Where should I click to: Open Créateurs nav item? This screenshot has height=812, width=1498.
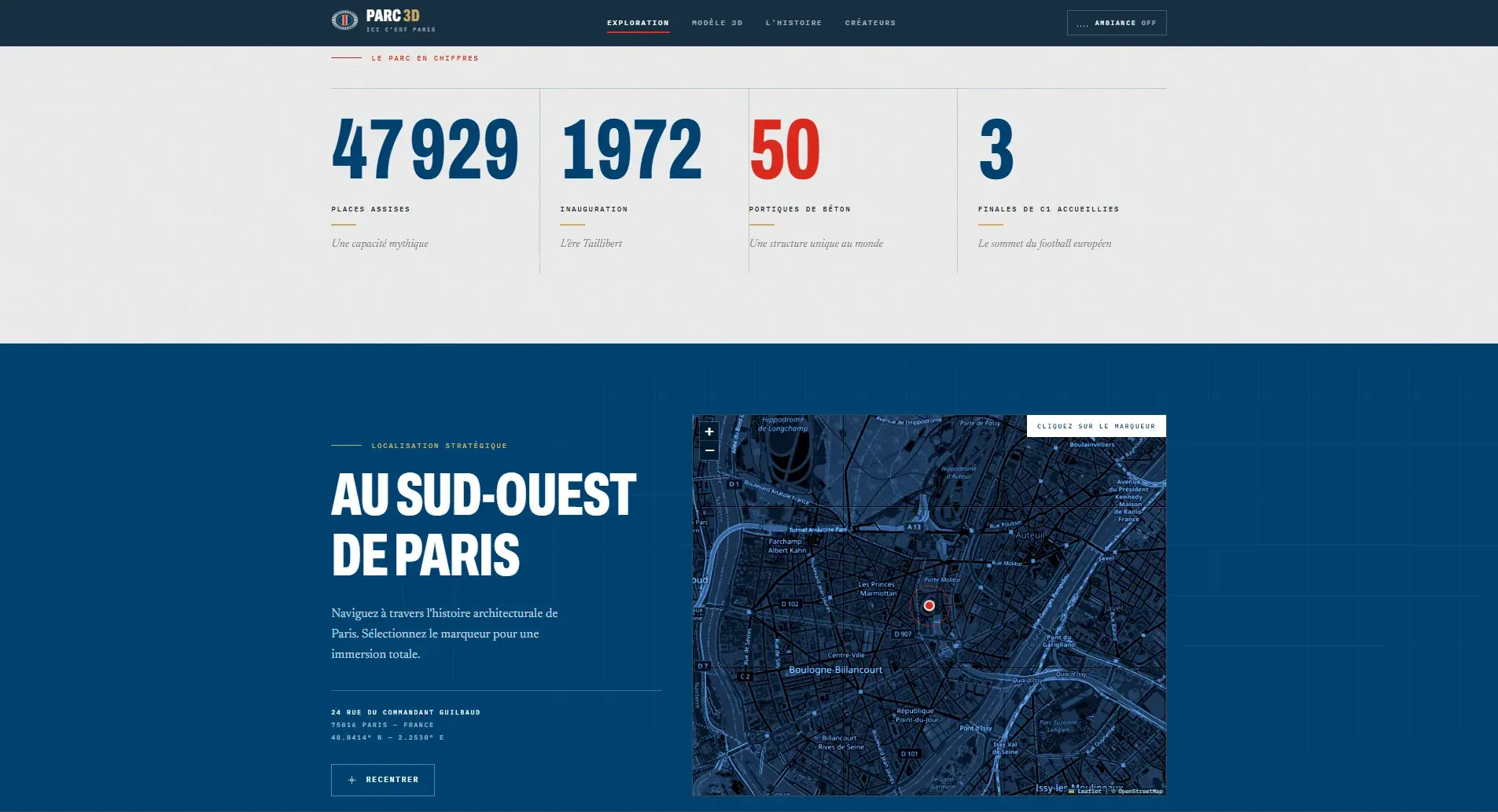tap(870, 23)
